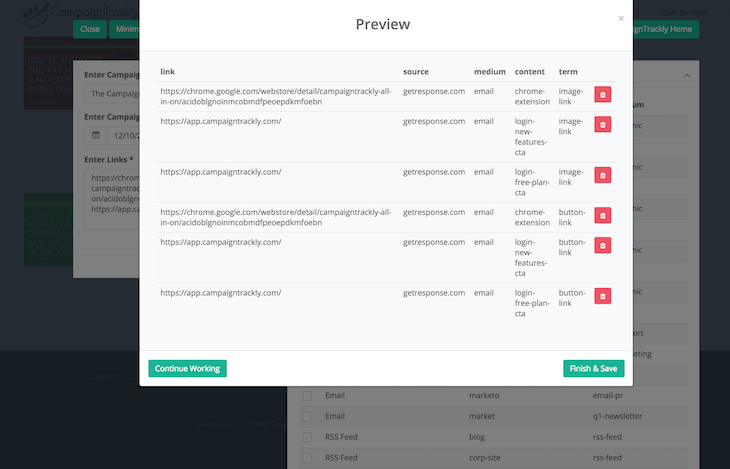Click the Preview dialog title

pyautogui.click(x=383, y=24)
